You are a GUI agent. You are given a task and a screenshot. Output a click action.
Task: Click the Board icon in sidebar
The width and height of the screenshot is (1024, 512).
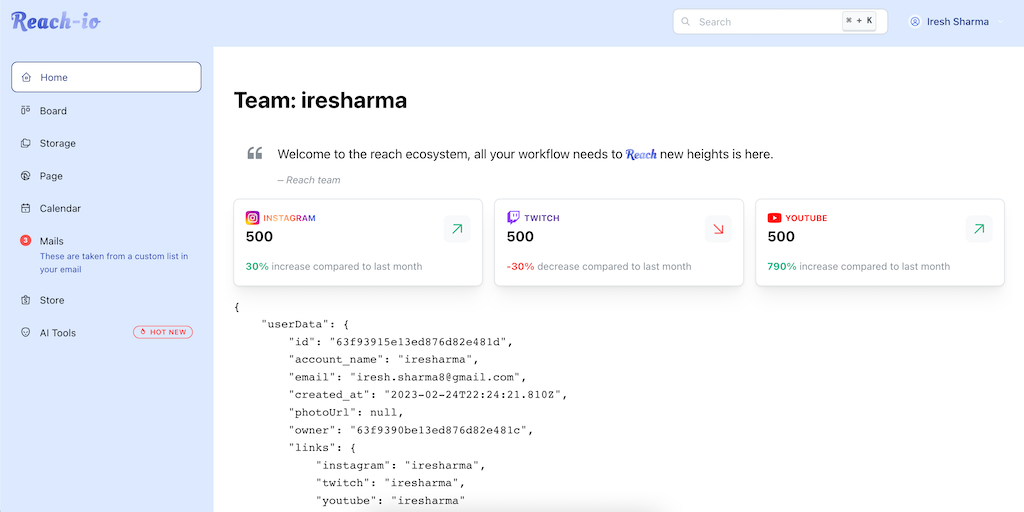tap(26, 110)
